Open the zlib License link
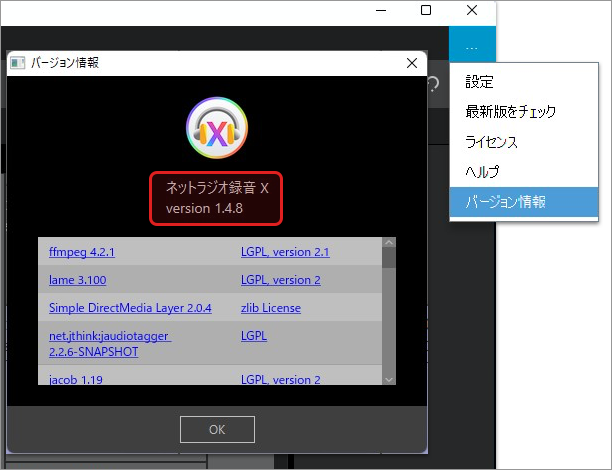This screenshot has height=470, width=612. [x=270, y=308]
